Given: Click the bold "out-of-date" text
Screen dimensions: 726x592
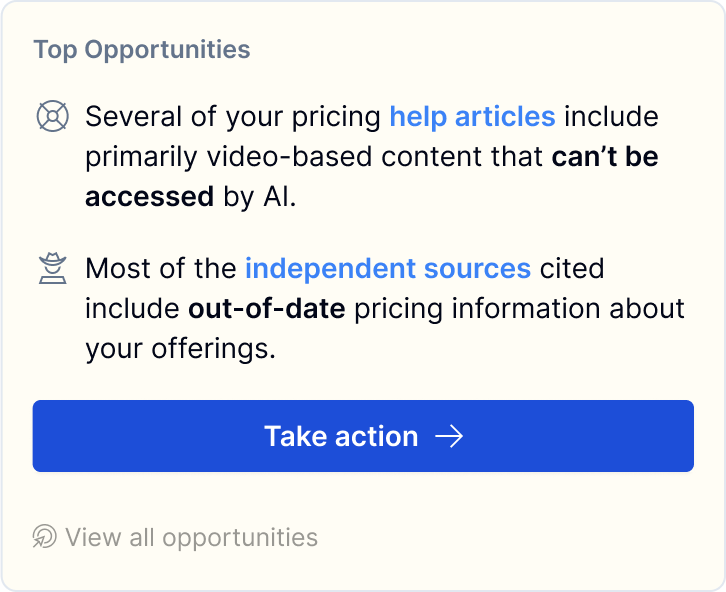Looking at the screenshot, I should 267,308.
